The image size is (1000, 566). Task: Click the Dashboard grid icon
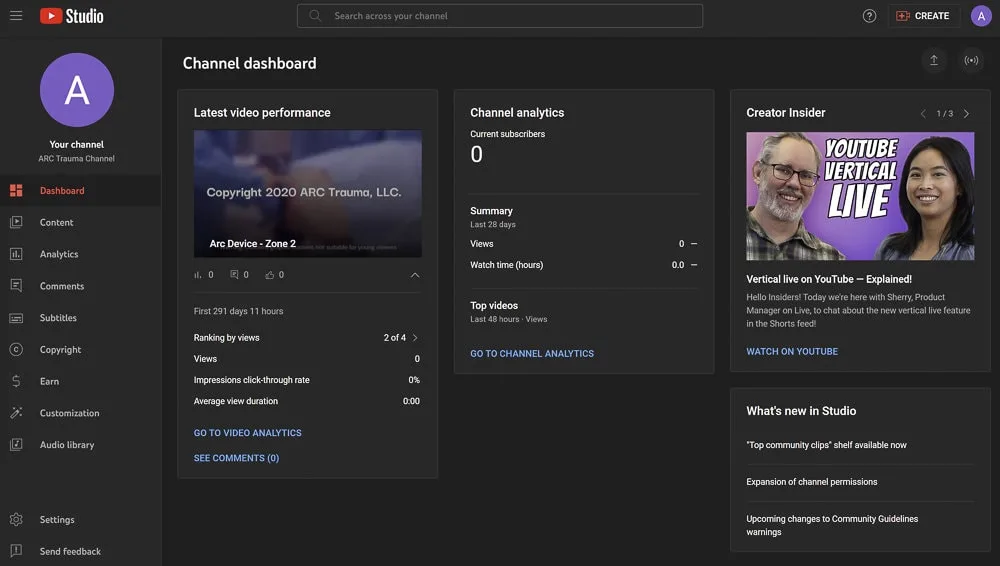pos(16,190)
